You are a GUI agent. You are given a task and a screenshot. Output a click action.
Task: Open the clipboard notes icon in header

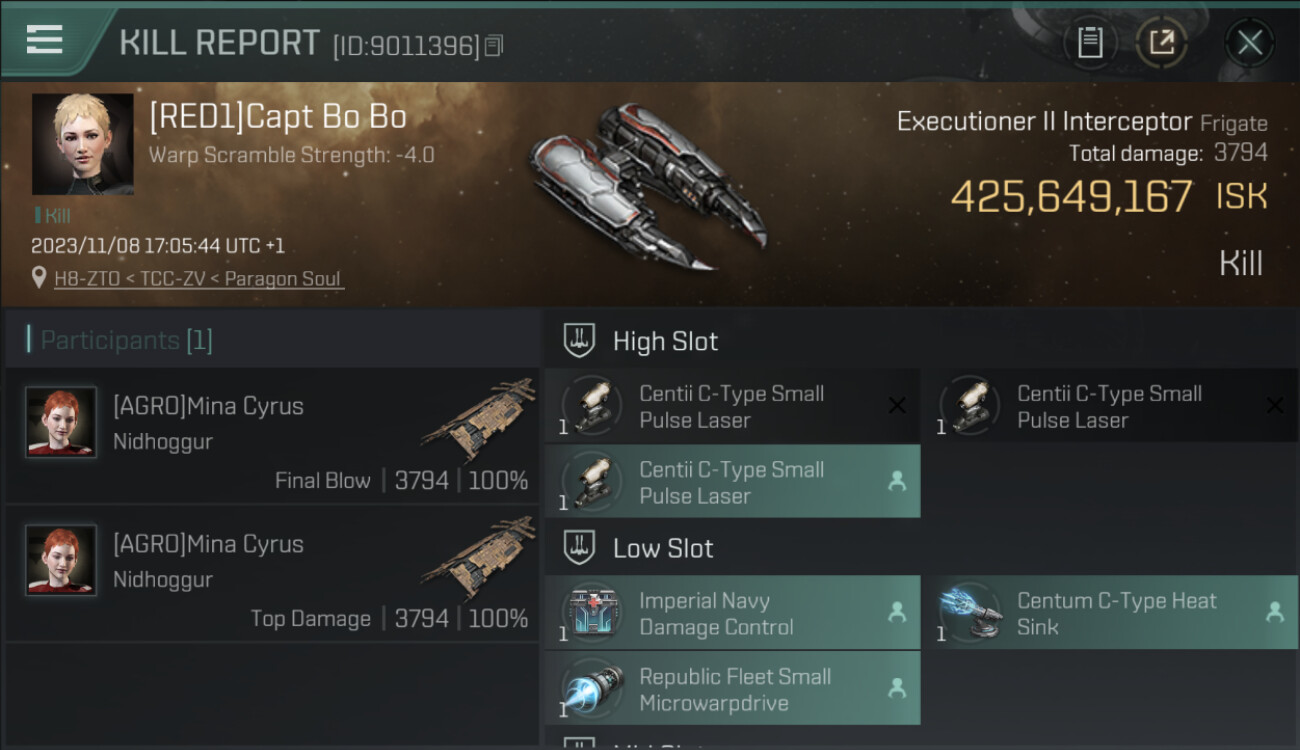[x=1090, y=42]
